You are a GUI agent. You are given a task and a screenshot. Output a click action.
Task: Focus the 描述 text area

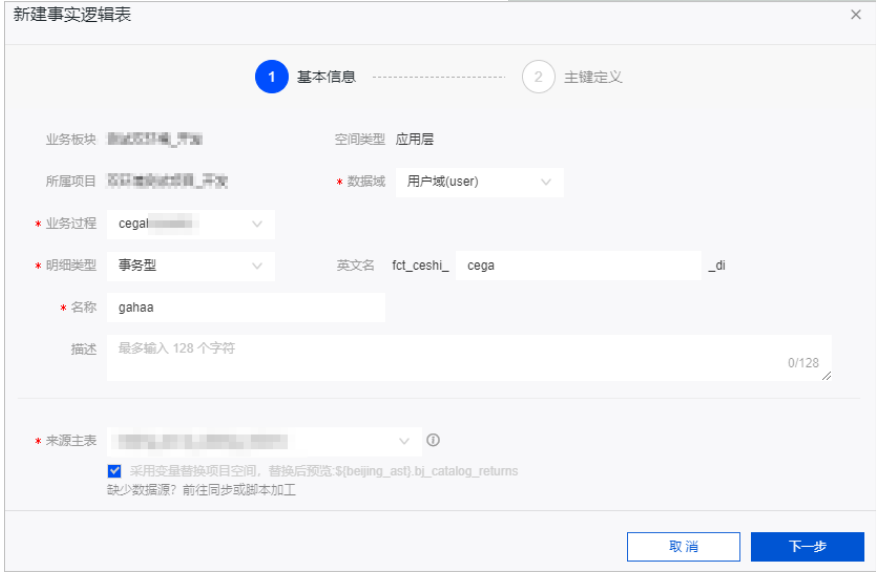pyautogui.click(x=469, y=358)
